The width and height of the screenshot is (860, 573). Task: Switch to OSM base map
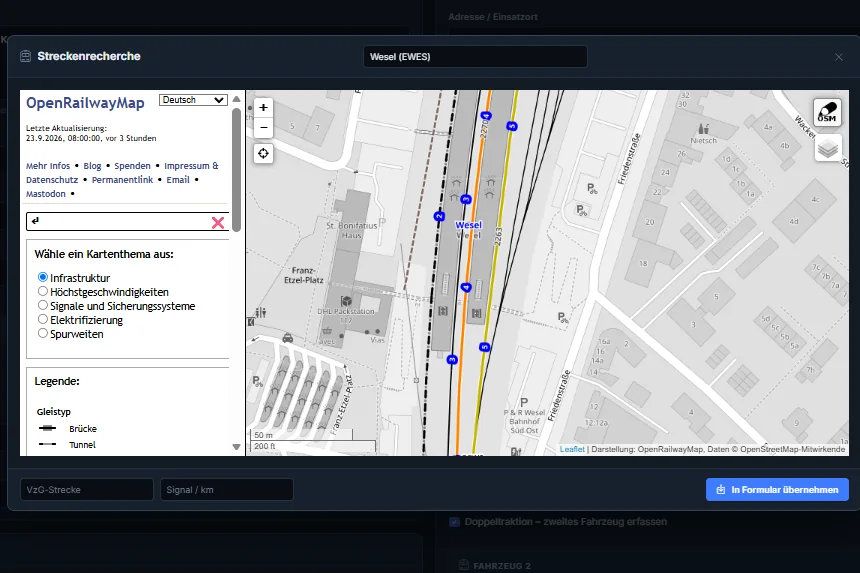point(827,112)
